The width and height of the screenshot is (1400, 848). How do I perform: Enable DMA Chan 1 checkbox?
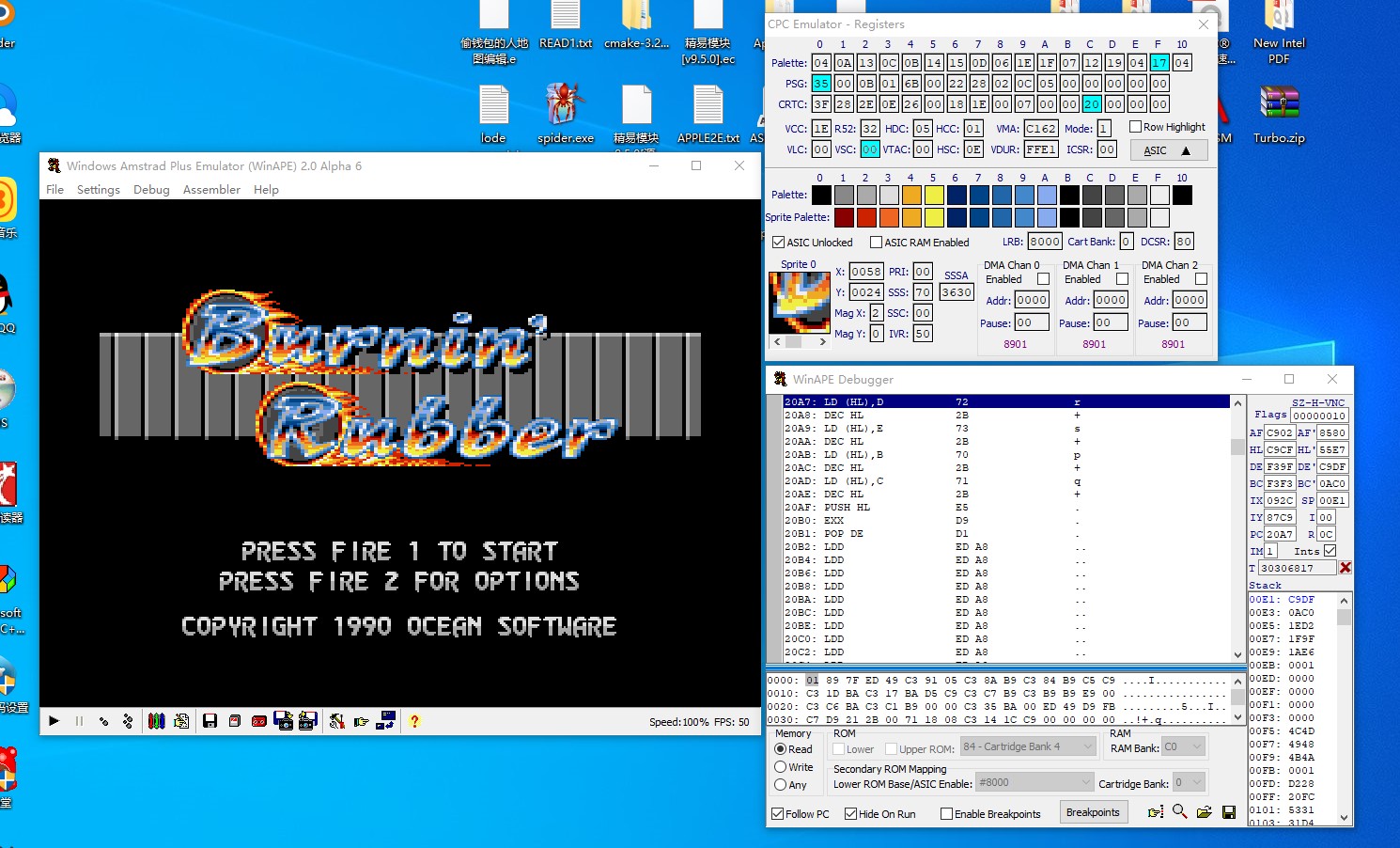pos(1122,279)
